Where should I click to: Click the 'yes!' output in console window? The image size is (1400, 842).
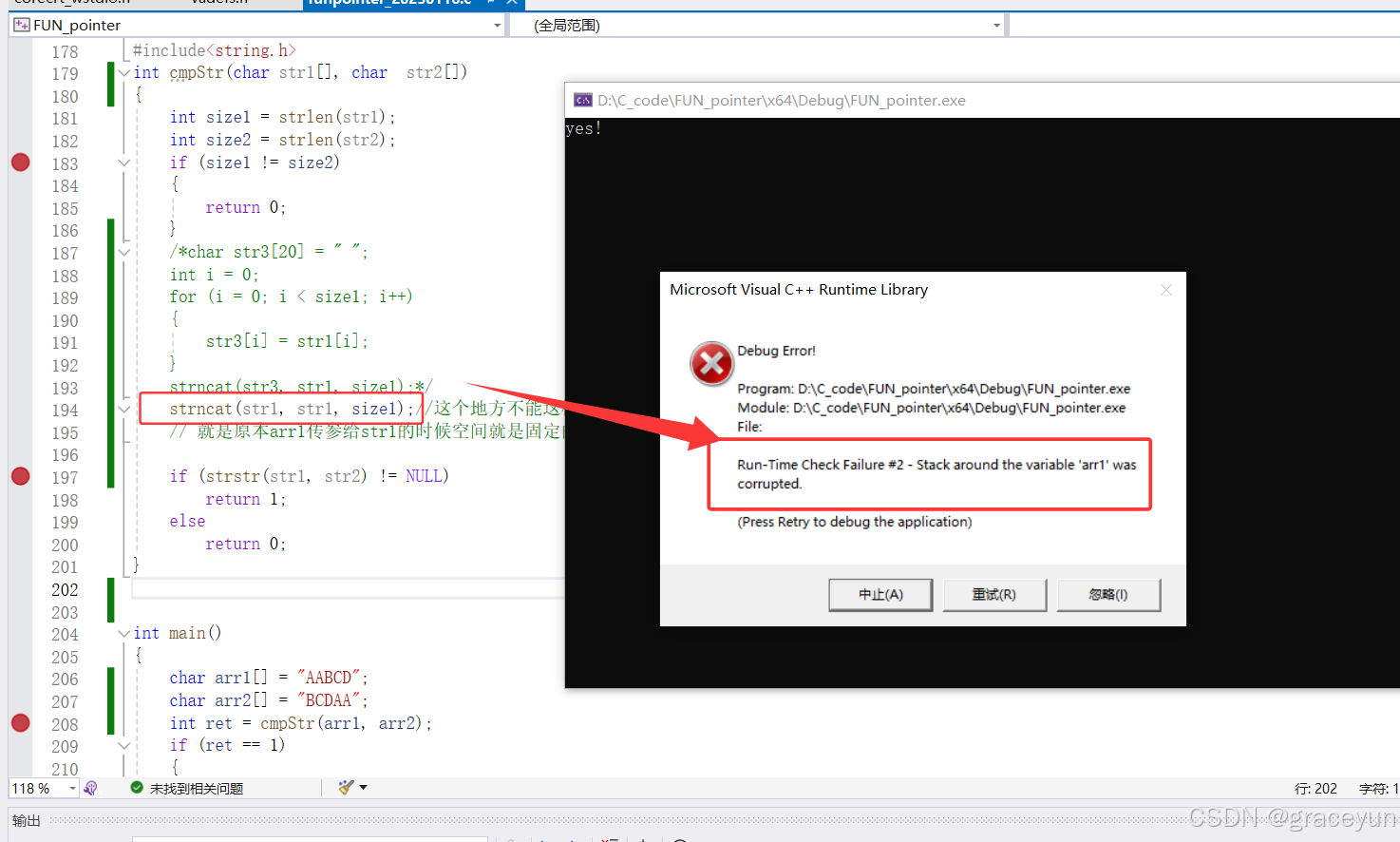[583, 128]
